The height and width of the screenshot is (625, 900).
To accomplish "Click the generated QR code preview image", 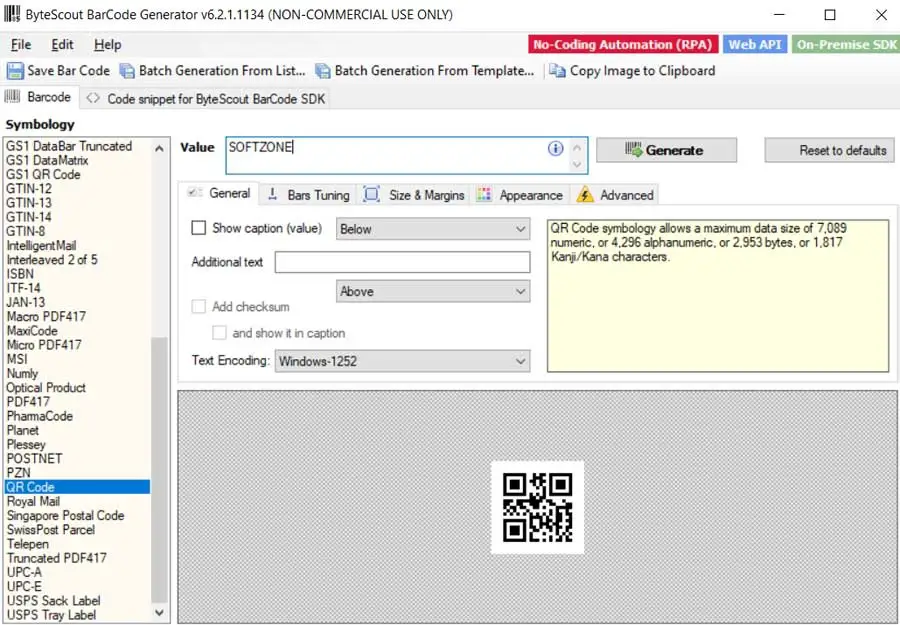I will [x=537, y=507].
